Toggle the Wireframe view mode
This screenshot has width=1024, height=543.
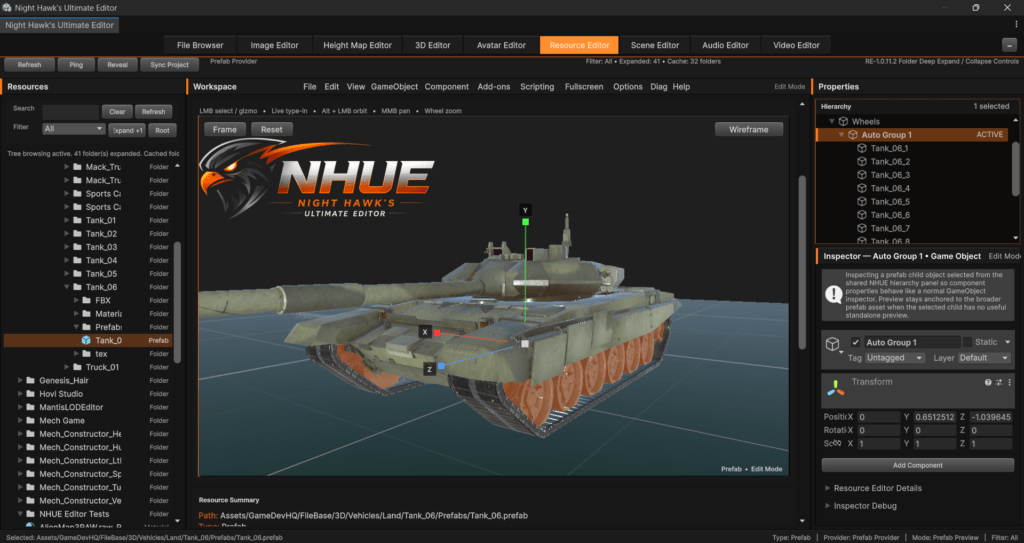click(748, 129)
